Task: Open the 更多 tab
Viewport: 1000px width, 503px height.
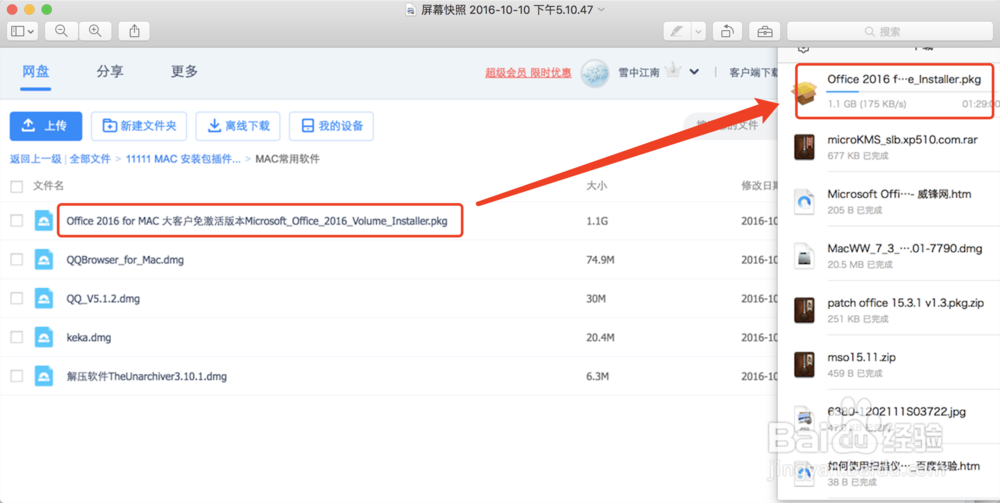Action: 184,71
